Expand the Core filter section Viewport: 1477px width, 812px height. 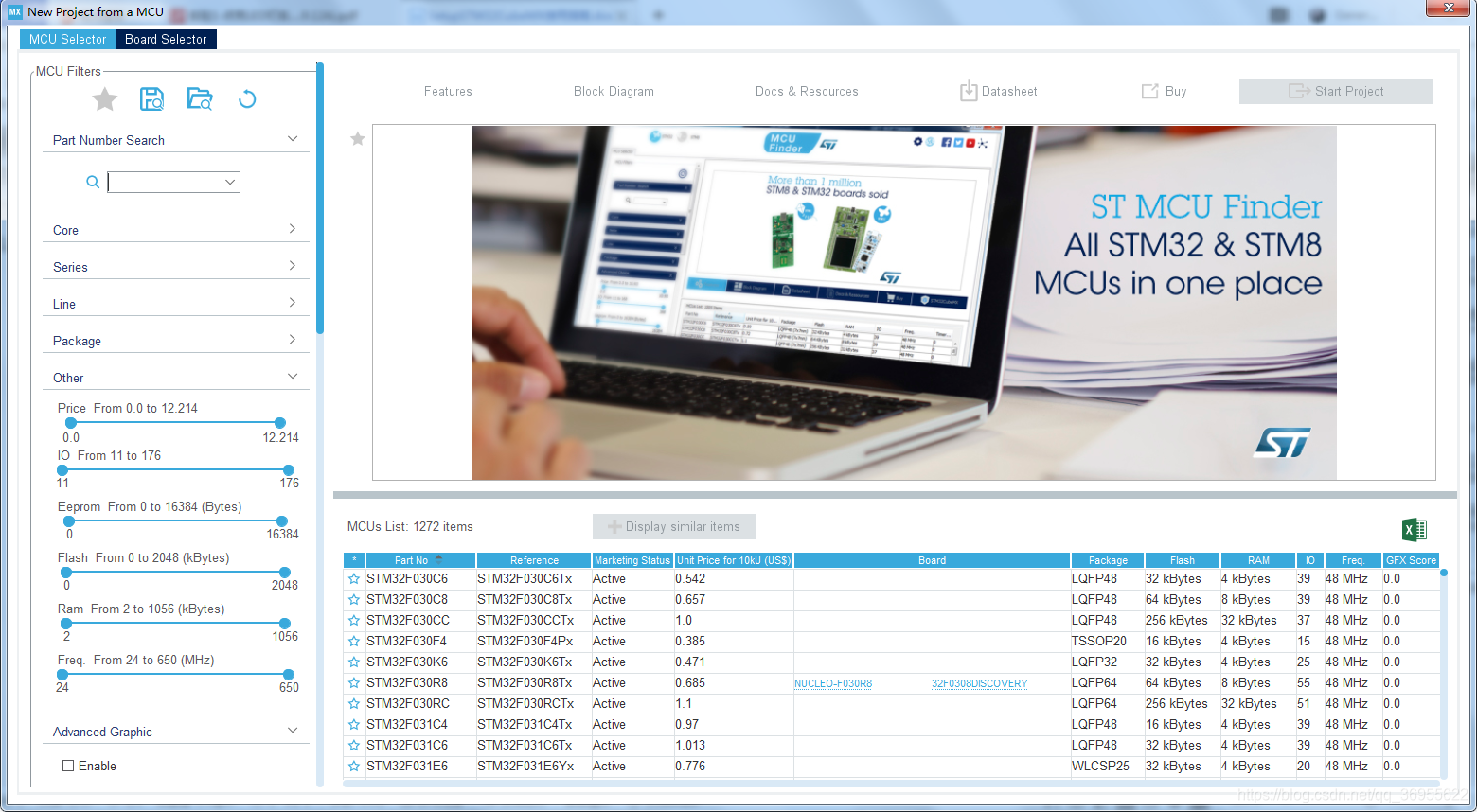pyautogui.click(x=293, y=229)
